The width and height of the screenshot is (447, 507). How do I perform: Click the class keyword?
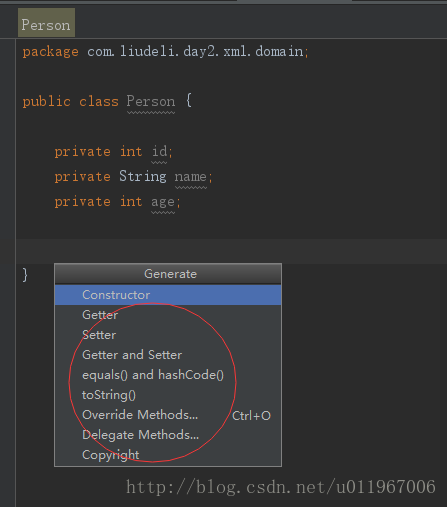coord(99,101)
